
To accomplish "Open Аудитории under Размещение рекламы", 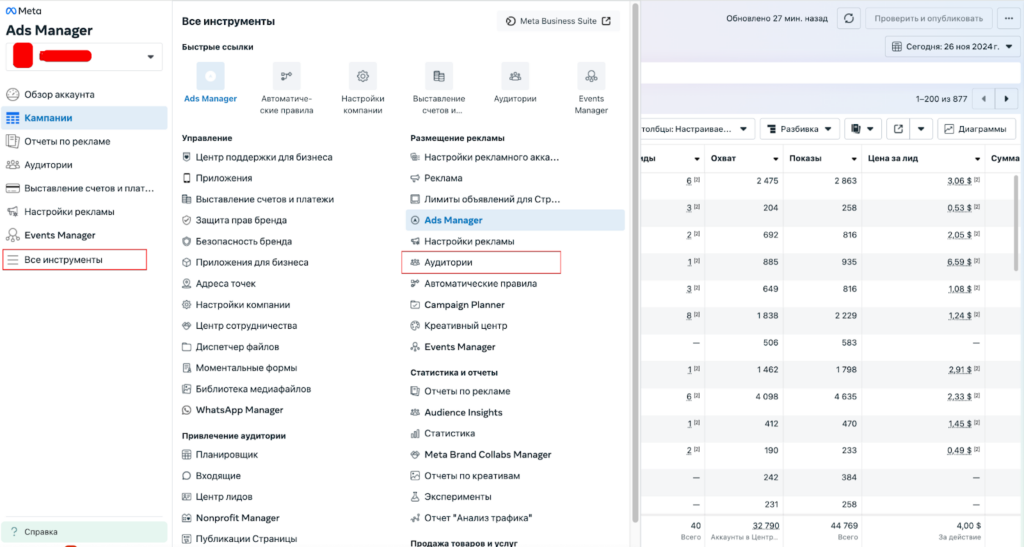I will point(481,262).
